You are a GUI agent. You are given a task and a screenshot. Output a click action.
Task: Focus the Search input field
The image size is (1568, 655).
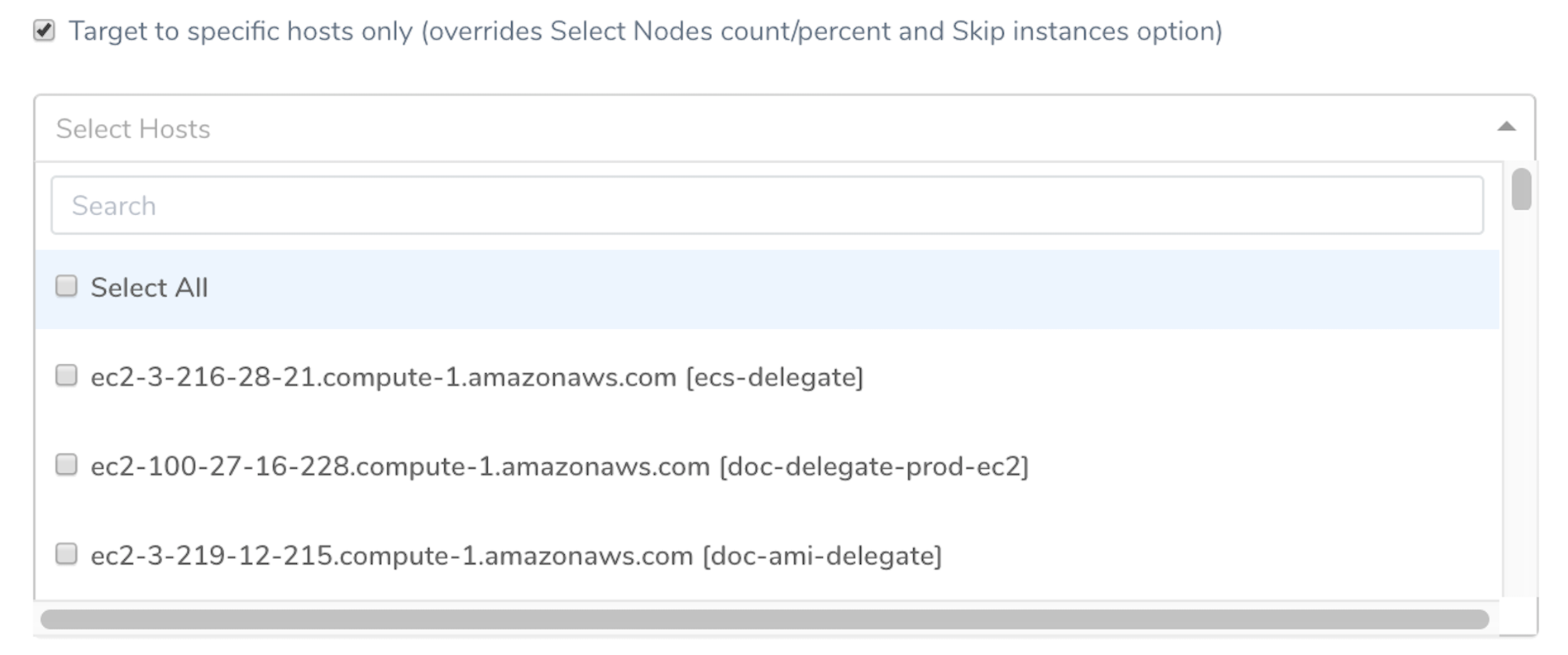click(767, 205)
